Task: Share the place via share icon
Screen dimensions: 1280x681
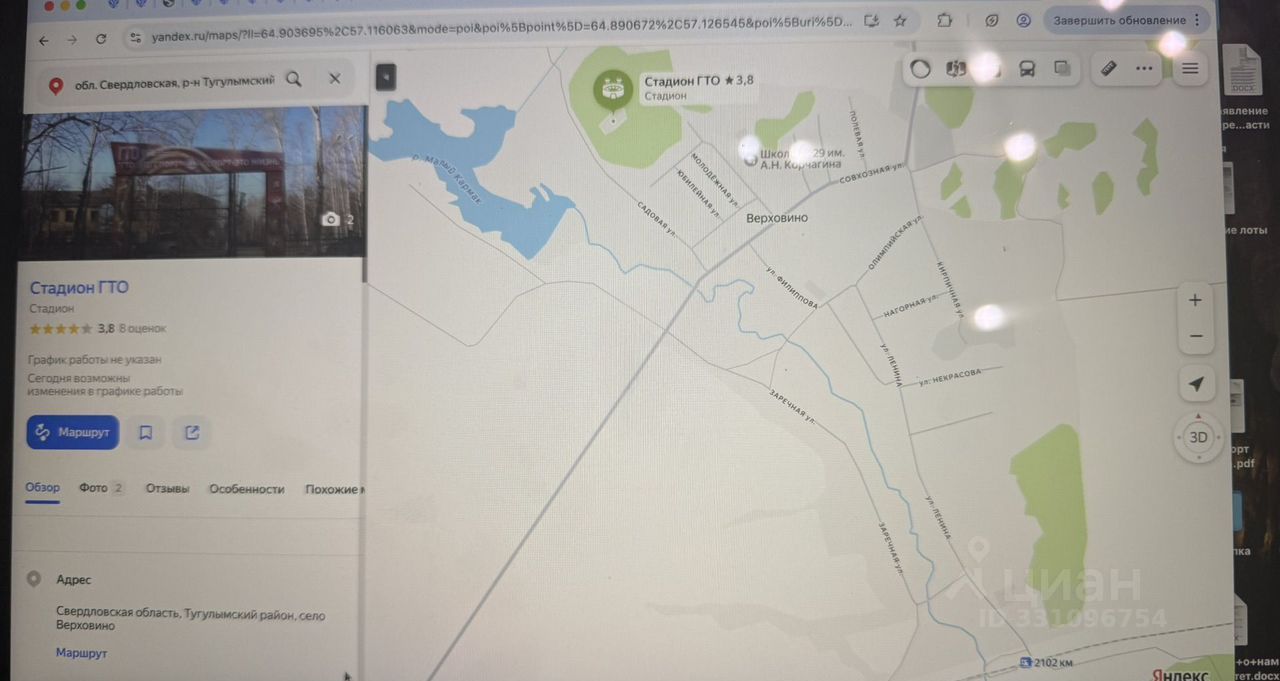Action: 192,433
